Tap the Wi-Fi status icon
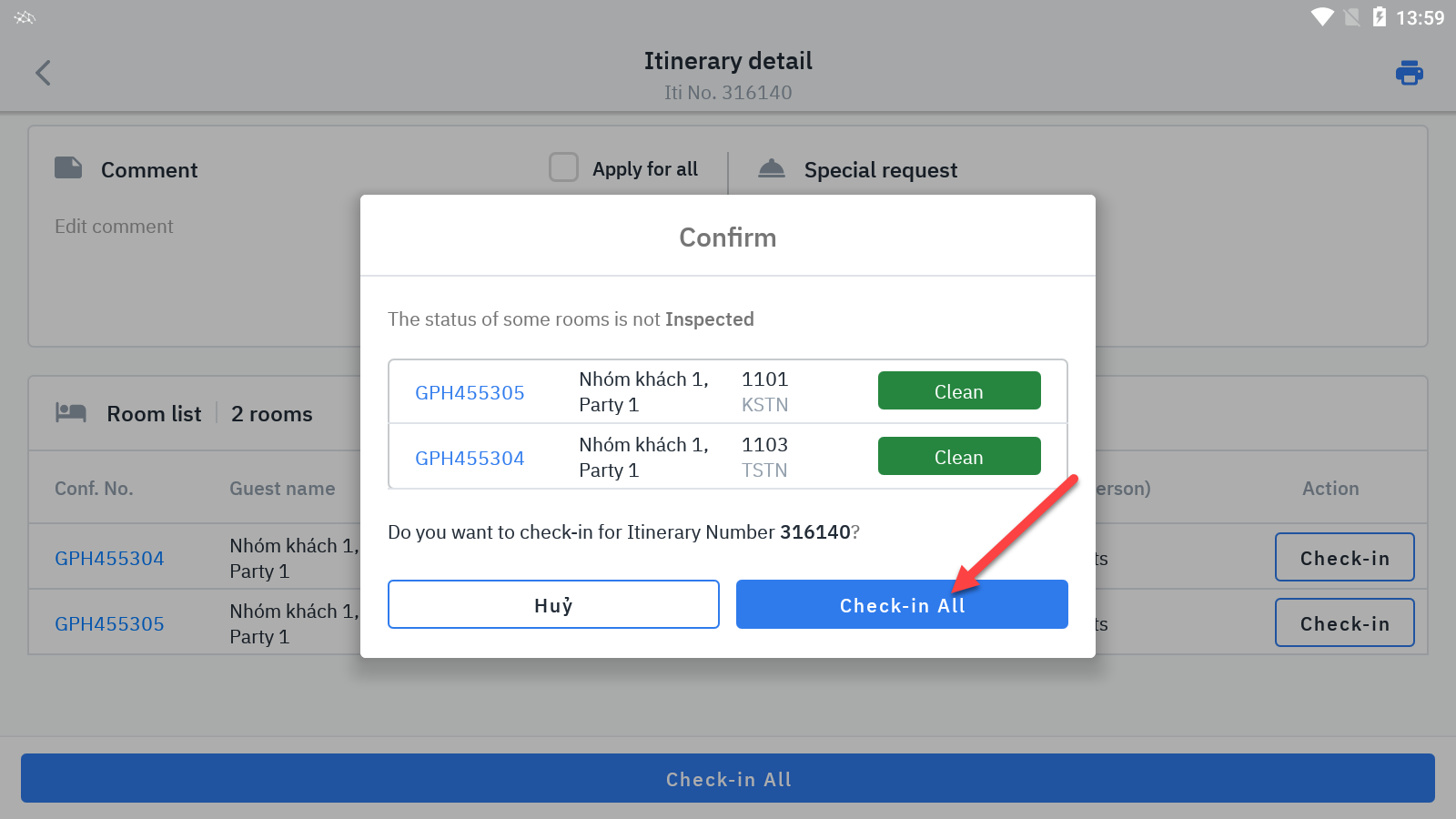The image size is (1456, 819). point(1322,17)
